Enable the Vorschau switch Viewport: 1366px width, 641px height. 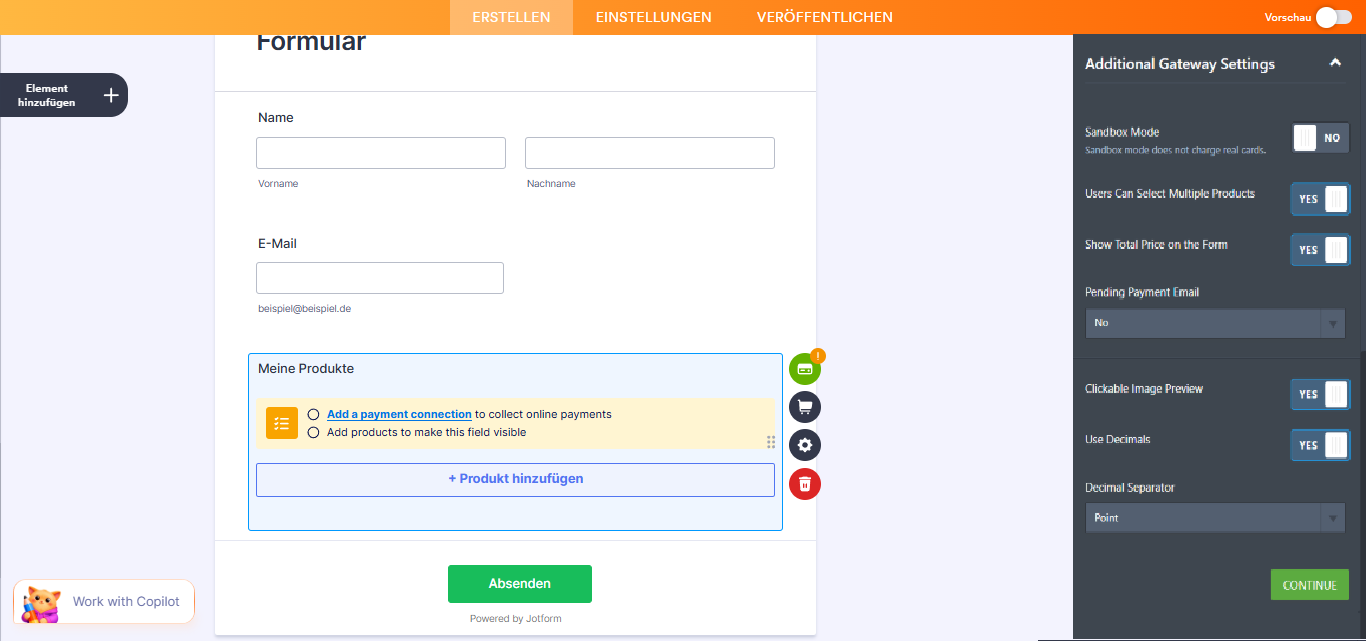coord(1334,17)
